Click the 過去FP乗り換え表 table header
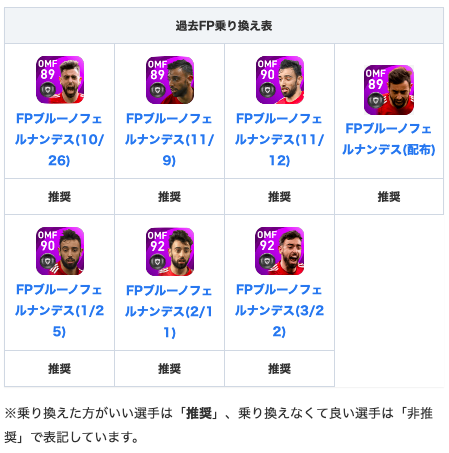The width and height of the screenshot is (449, 453). 224,26
